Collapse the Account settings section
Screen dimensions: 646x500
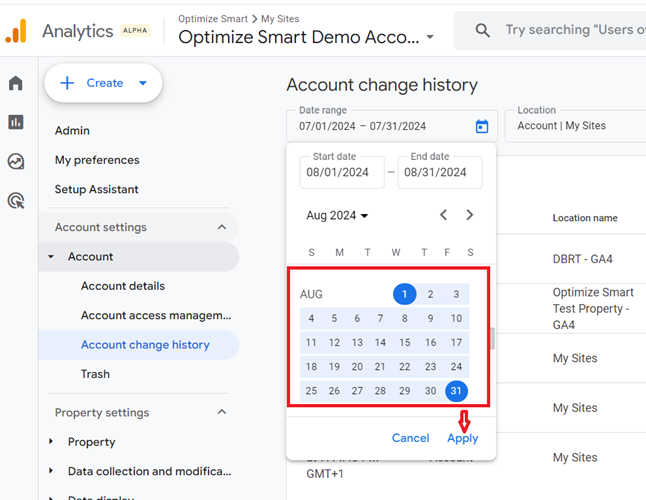(x=222, y=227)
